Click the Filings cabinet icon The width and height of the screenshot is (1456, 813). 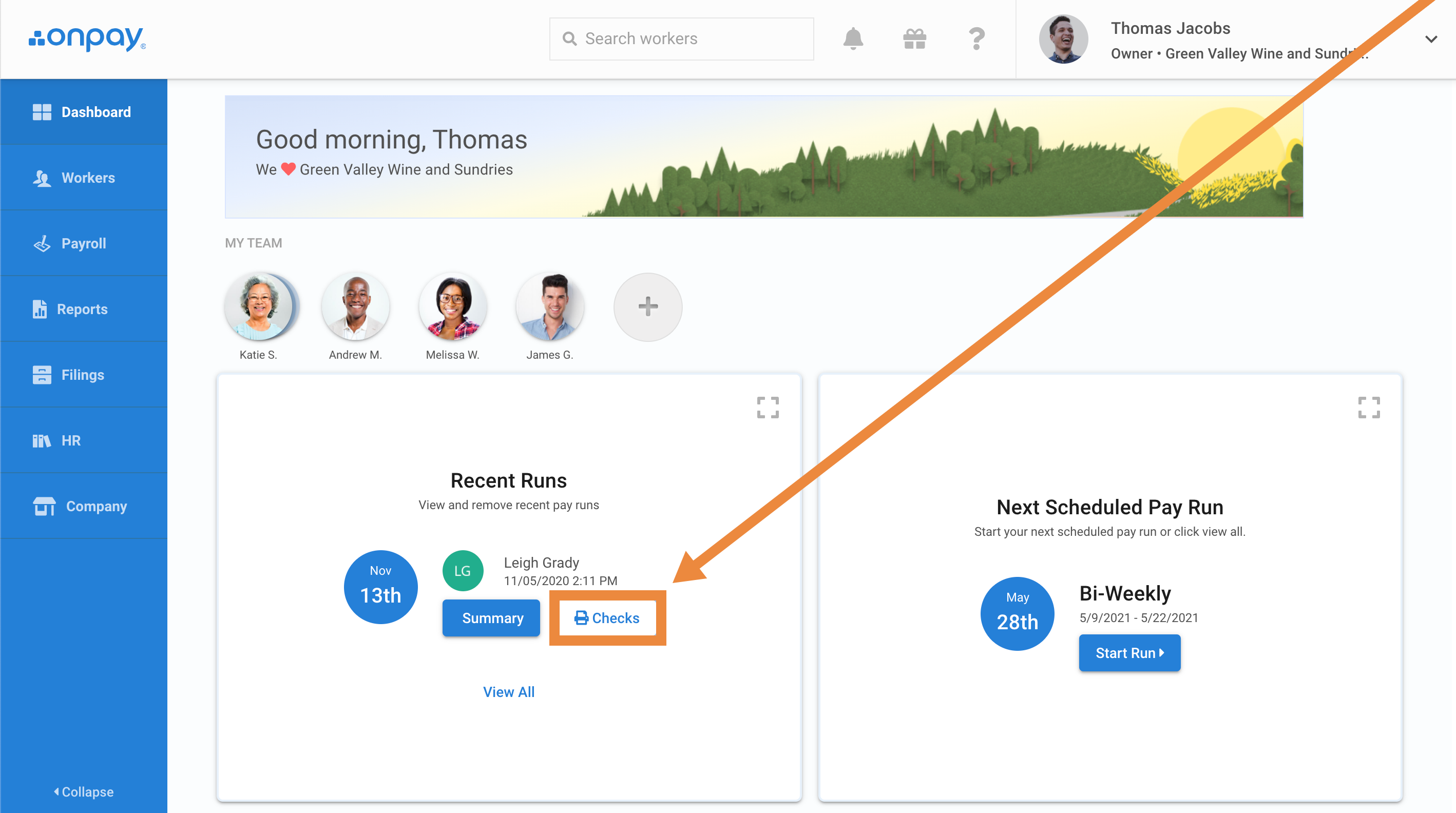pos(42,375)
